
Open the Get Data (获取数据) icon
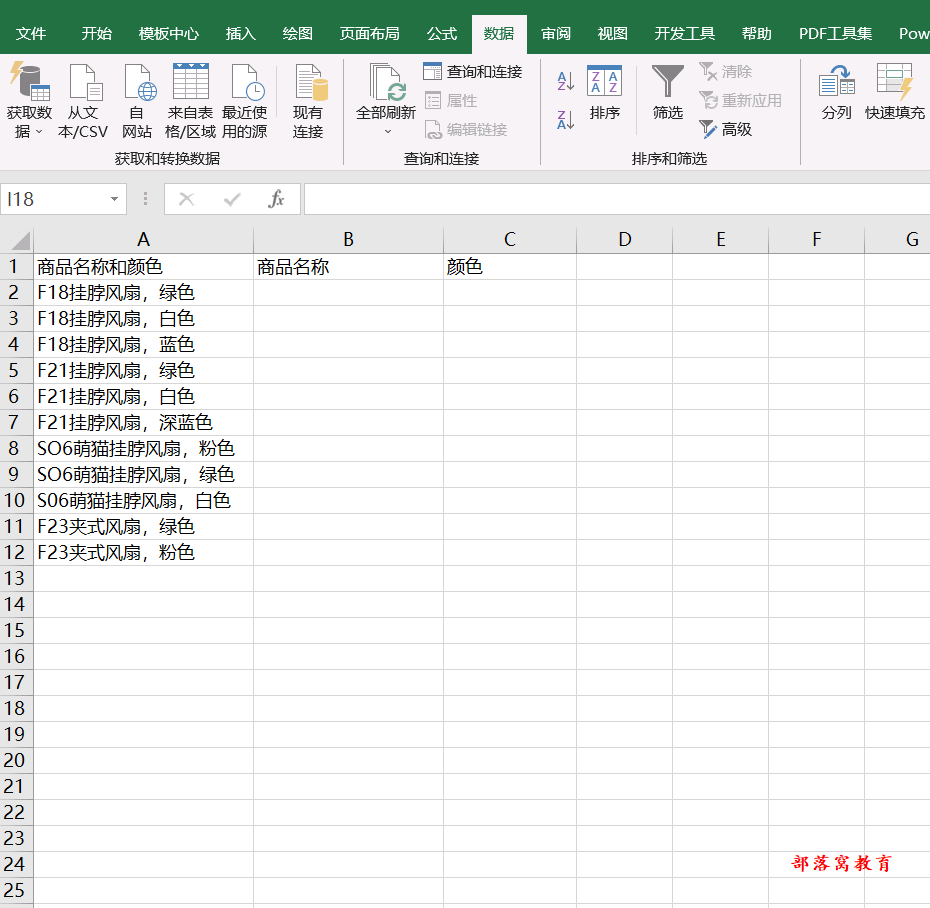(x=29, y=82)
